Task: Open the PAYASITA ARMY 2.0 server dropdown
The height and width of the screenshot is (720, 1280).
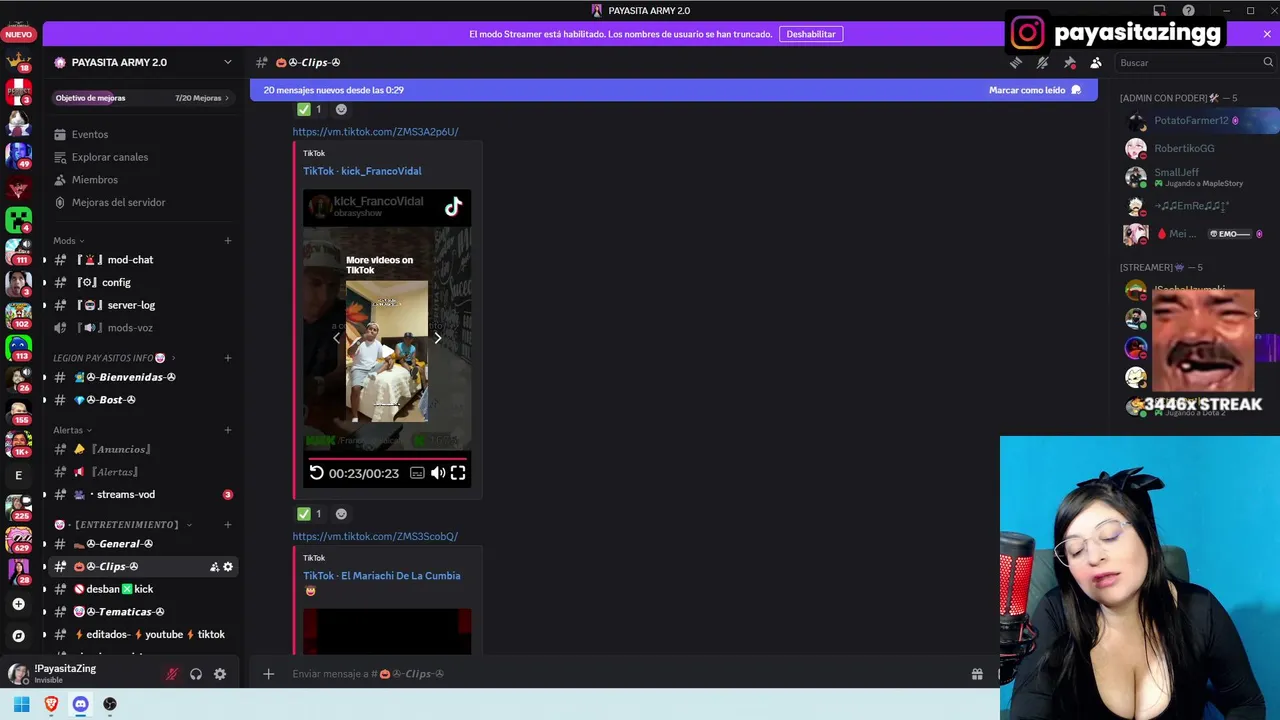Action: [x=143, y=62]
